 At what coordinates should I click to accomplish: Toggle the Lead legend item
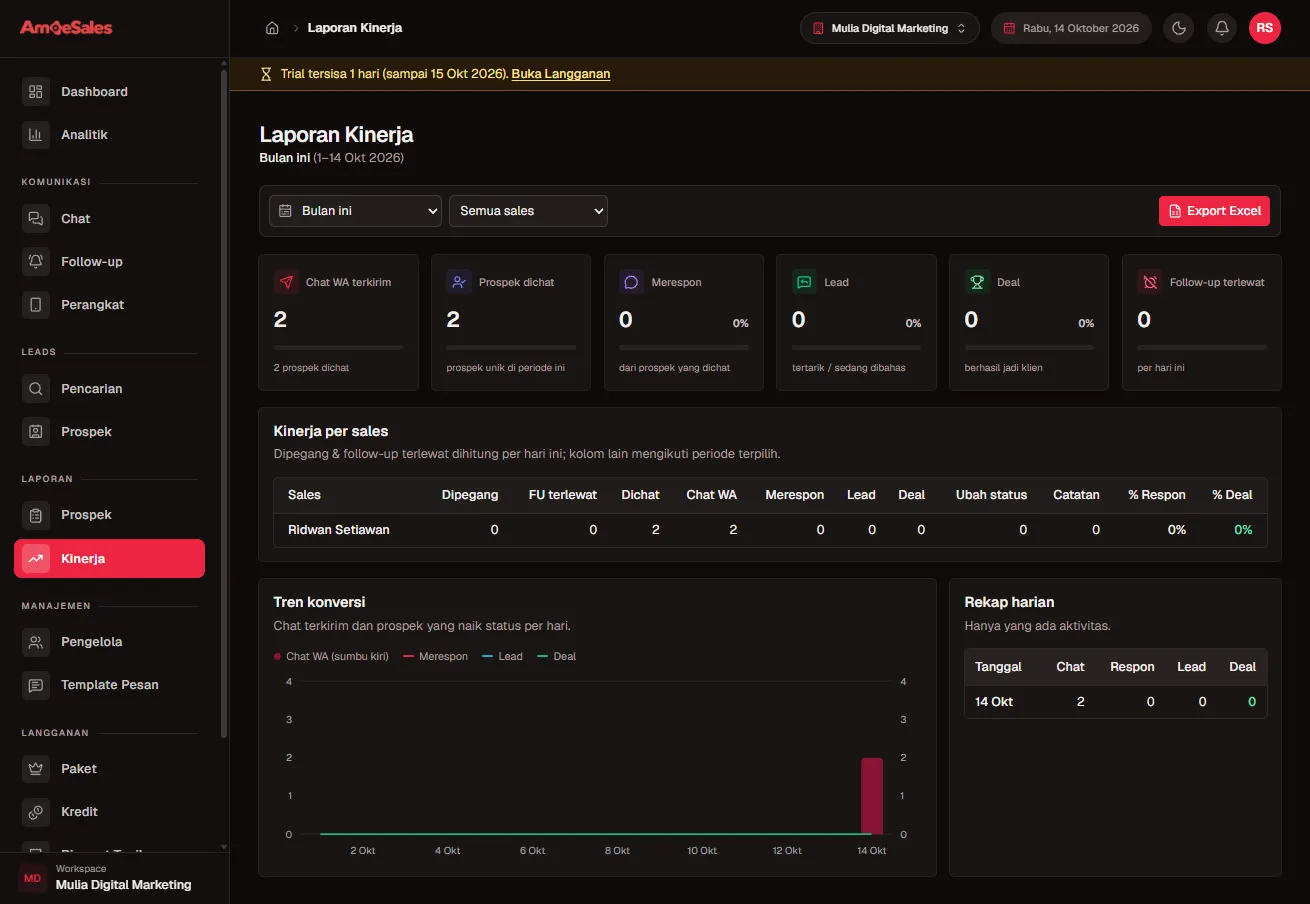tap(502, 657)
